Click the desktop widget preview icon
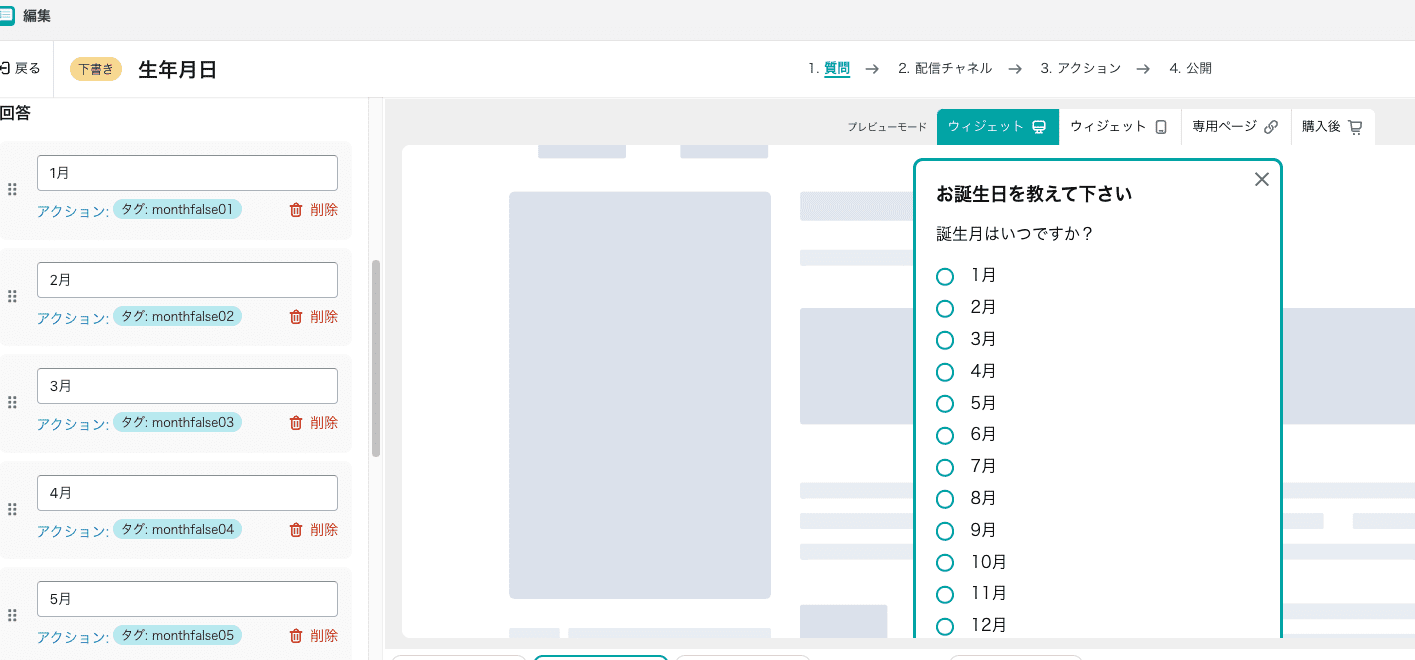Viewport: 1415px width, 660px height. point(1039,126)
